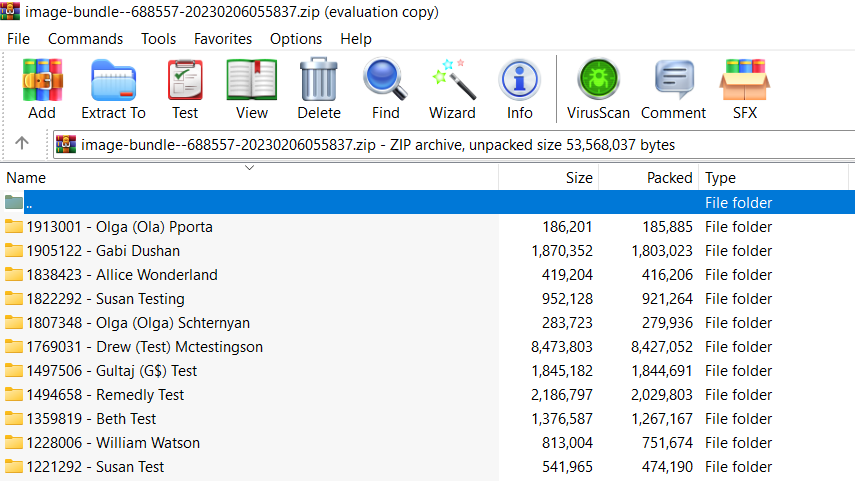This screenshot has width=855, height=481.
Task: Go up one level arrow
Action: 22,143
